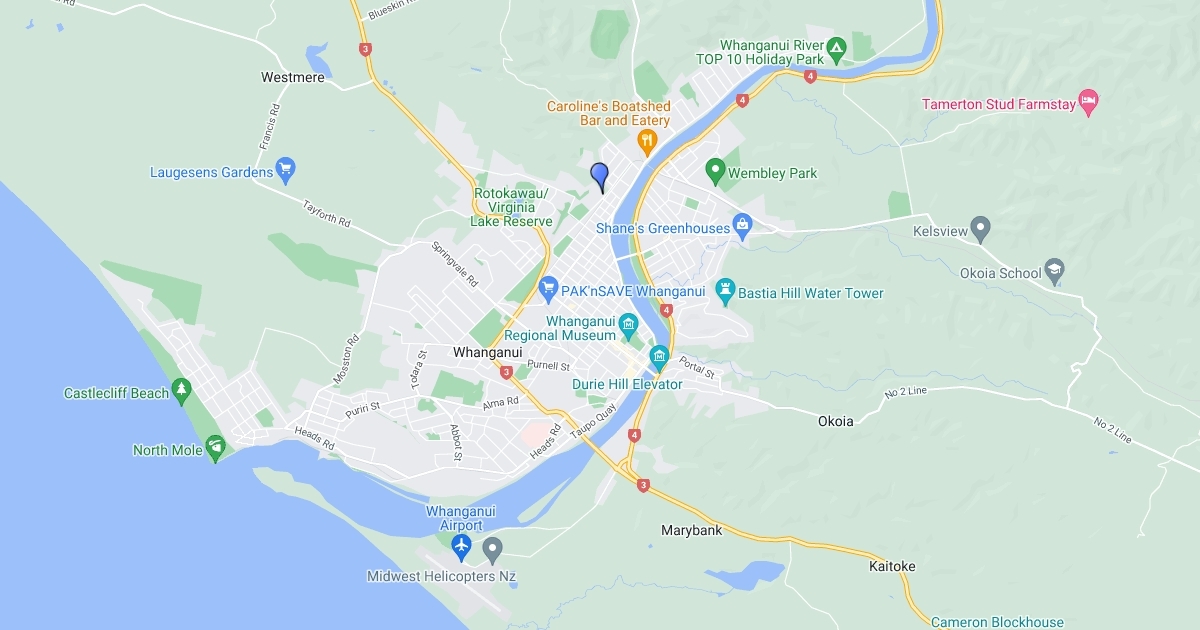Select Caroline's Boatshed restaurant fork-and-knife icon
The height and width of the screenshot is (630, 1200).
(x=647, y=141)
